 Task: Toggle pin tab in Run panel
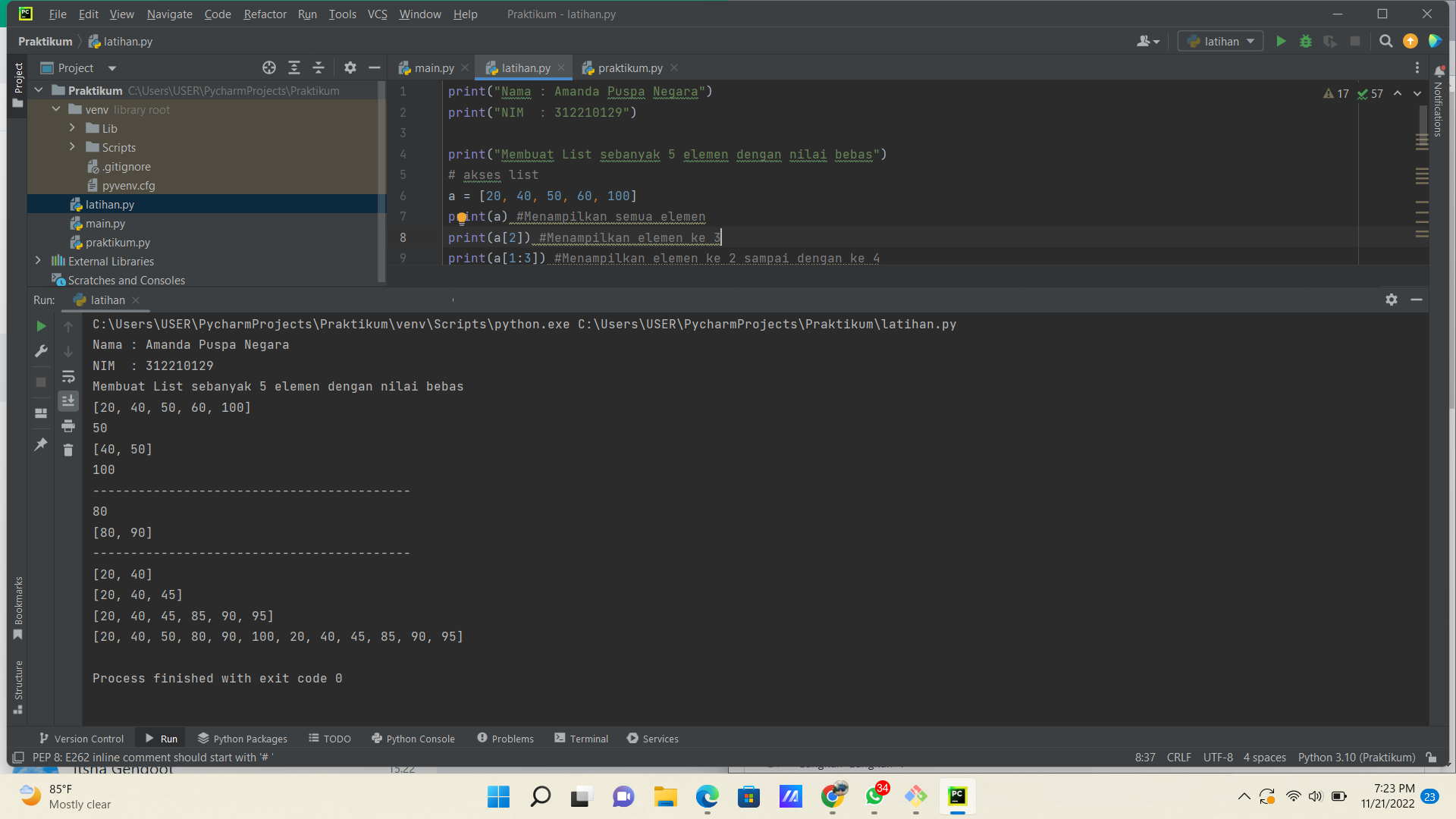point(41,444)
